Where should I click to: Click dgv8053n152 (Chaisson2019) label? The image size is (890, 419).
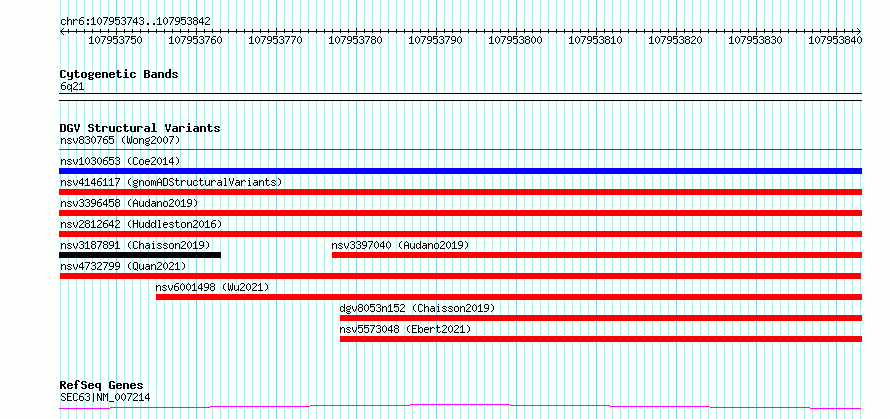coord(417,308)
